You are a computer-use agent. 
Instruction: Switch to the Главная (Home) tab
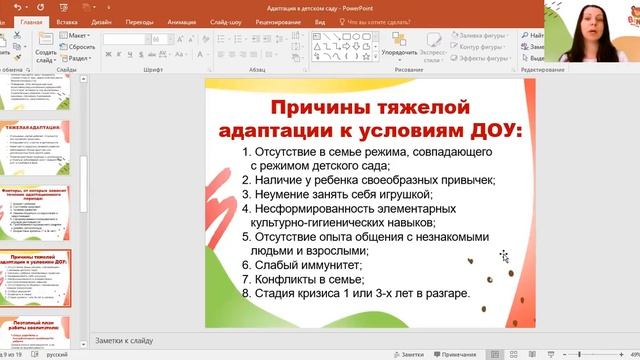coord(31,22)
